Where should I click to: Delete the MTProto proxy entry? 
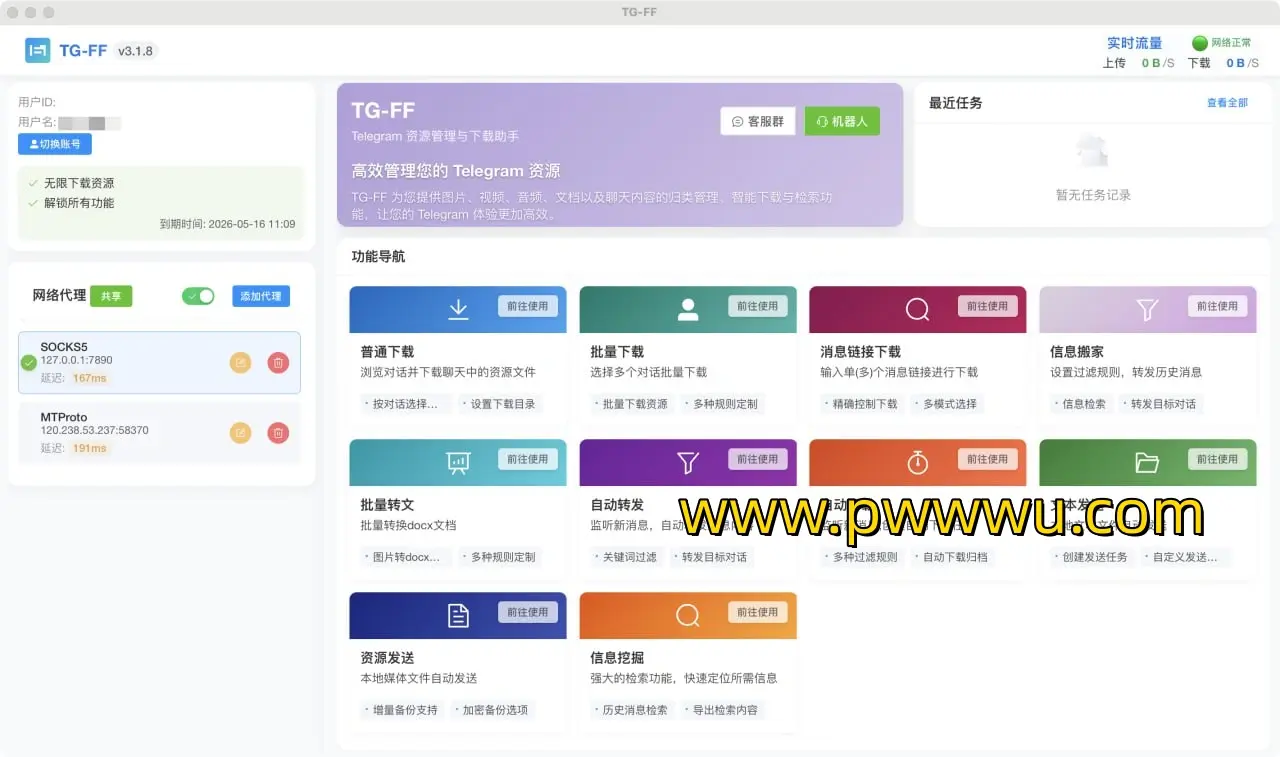point(278,433)
